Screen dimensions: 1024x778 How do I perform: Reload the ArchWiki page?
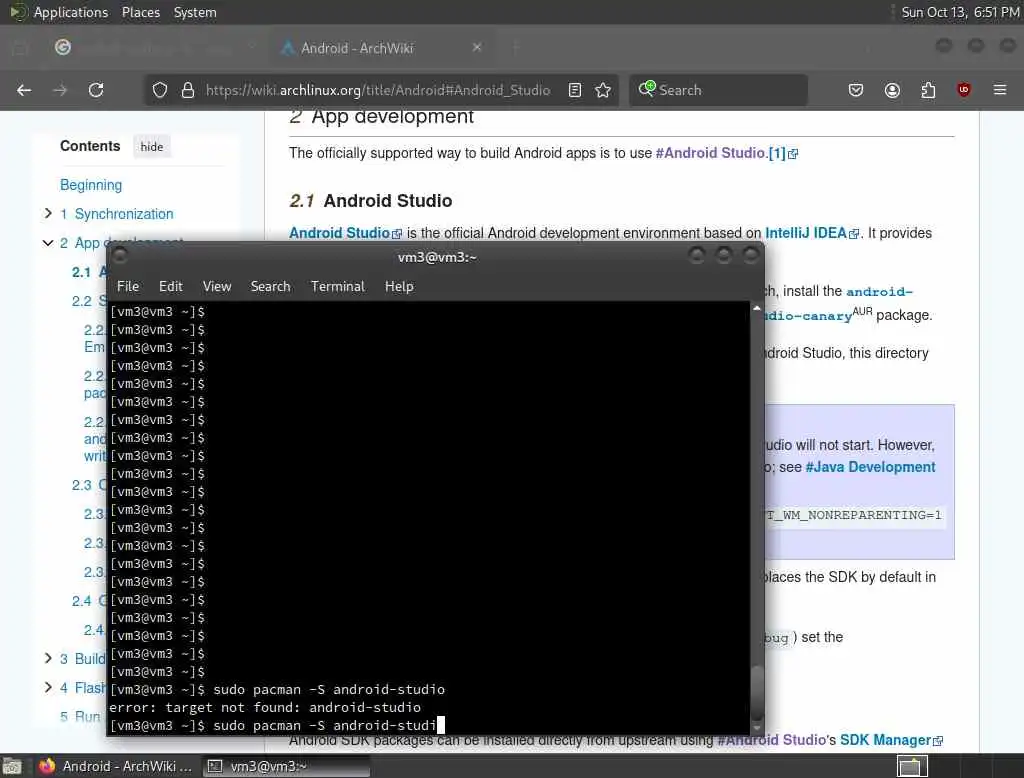[x=96, y=90]
